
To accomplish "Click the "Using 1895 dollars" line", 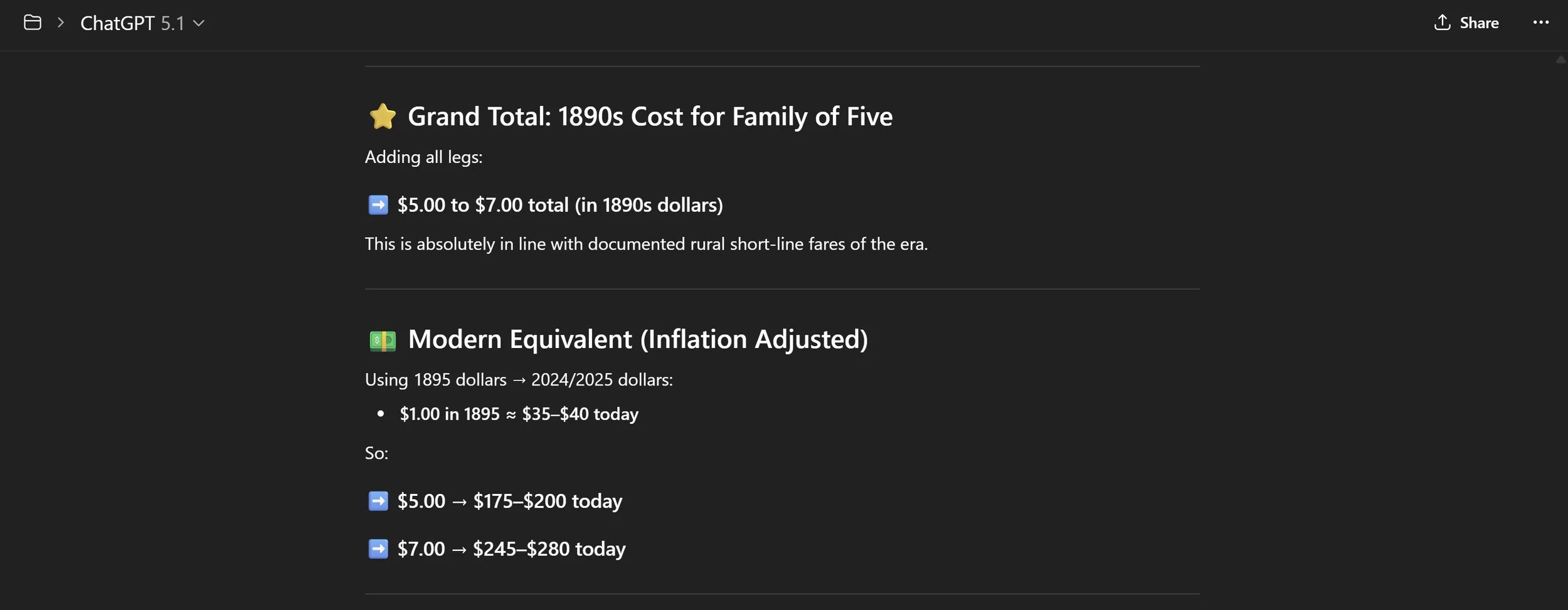I will (x=519, y=380).
